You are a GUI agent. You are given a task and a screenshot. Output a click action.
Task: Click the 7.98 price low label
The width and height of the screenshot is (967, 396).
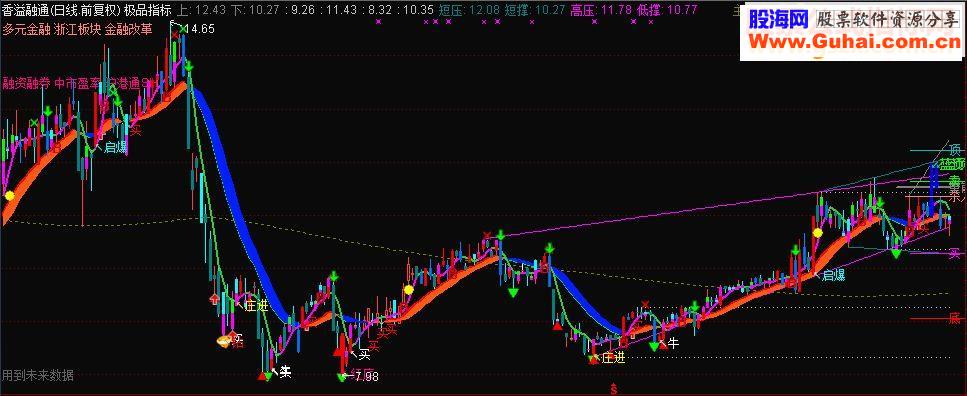pyautogui.click(x=366, y=376)
